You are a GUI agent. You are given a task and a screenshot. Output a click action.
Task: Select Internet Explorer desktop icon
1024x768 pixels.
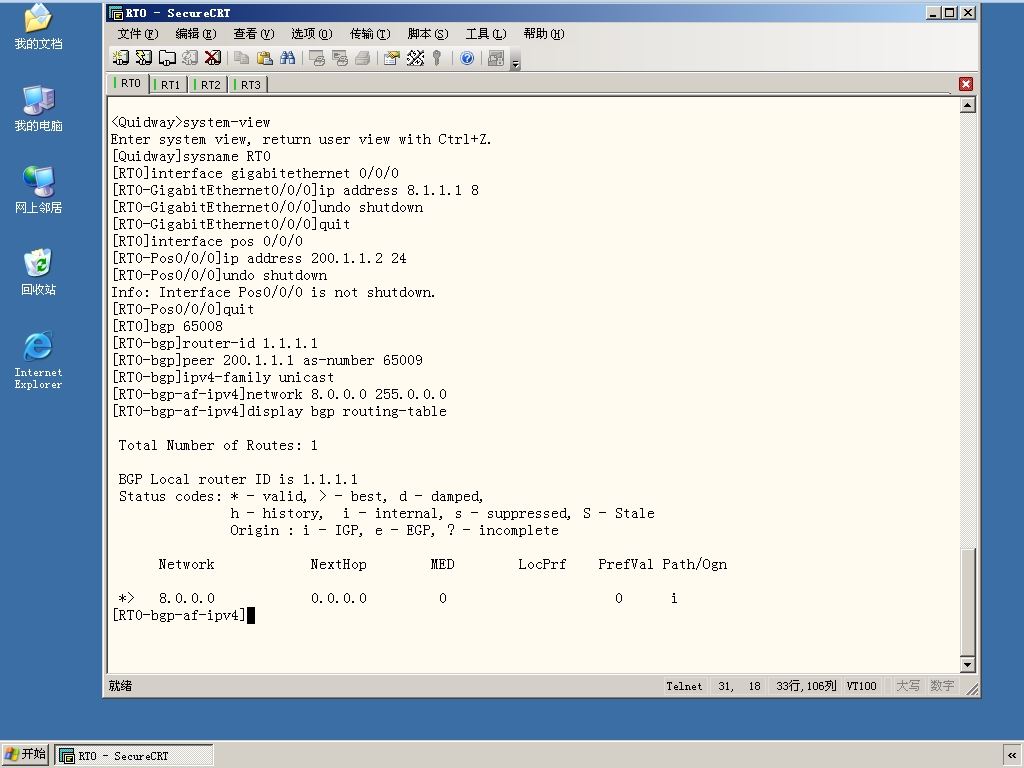(x=39, y=361)
